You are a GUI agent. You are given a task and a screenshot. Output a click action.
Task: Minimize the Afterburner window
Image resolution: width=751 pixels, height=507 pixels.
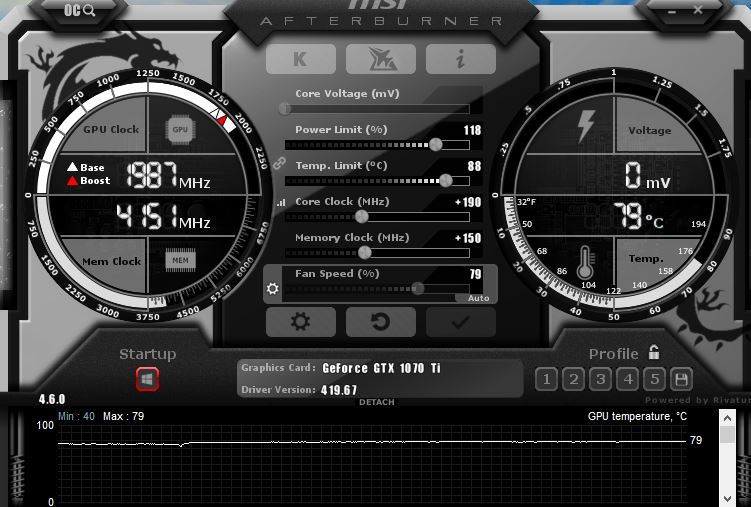point(672,11)
